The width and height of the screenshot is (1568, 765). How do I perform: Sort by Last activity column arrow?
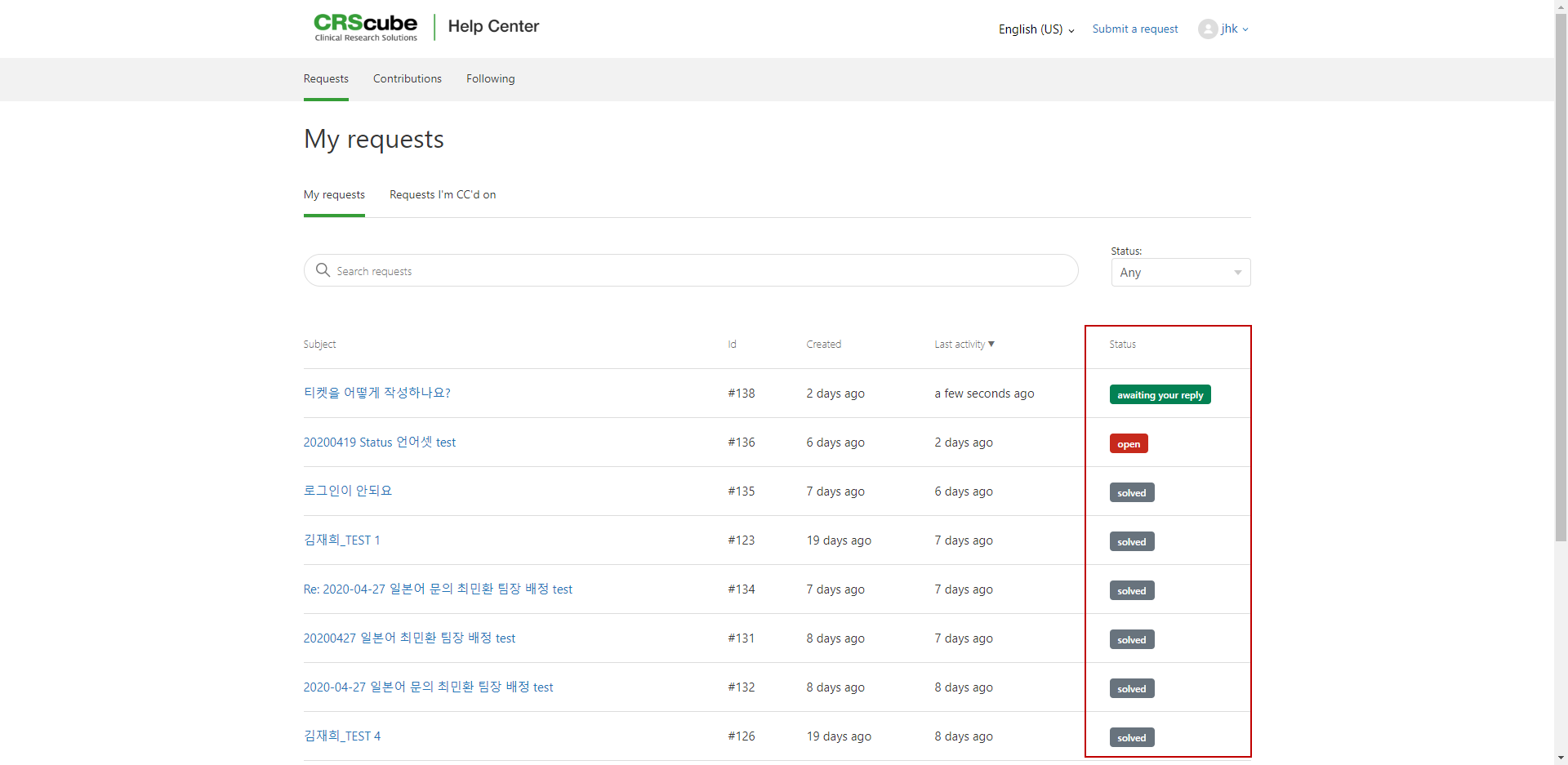(991, 344)
